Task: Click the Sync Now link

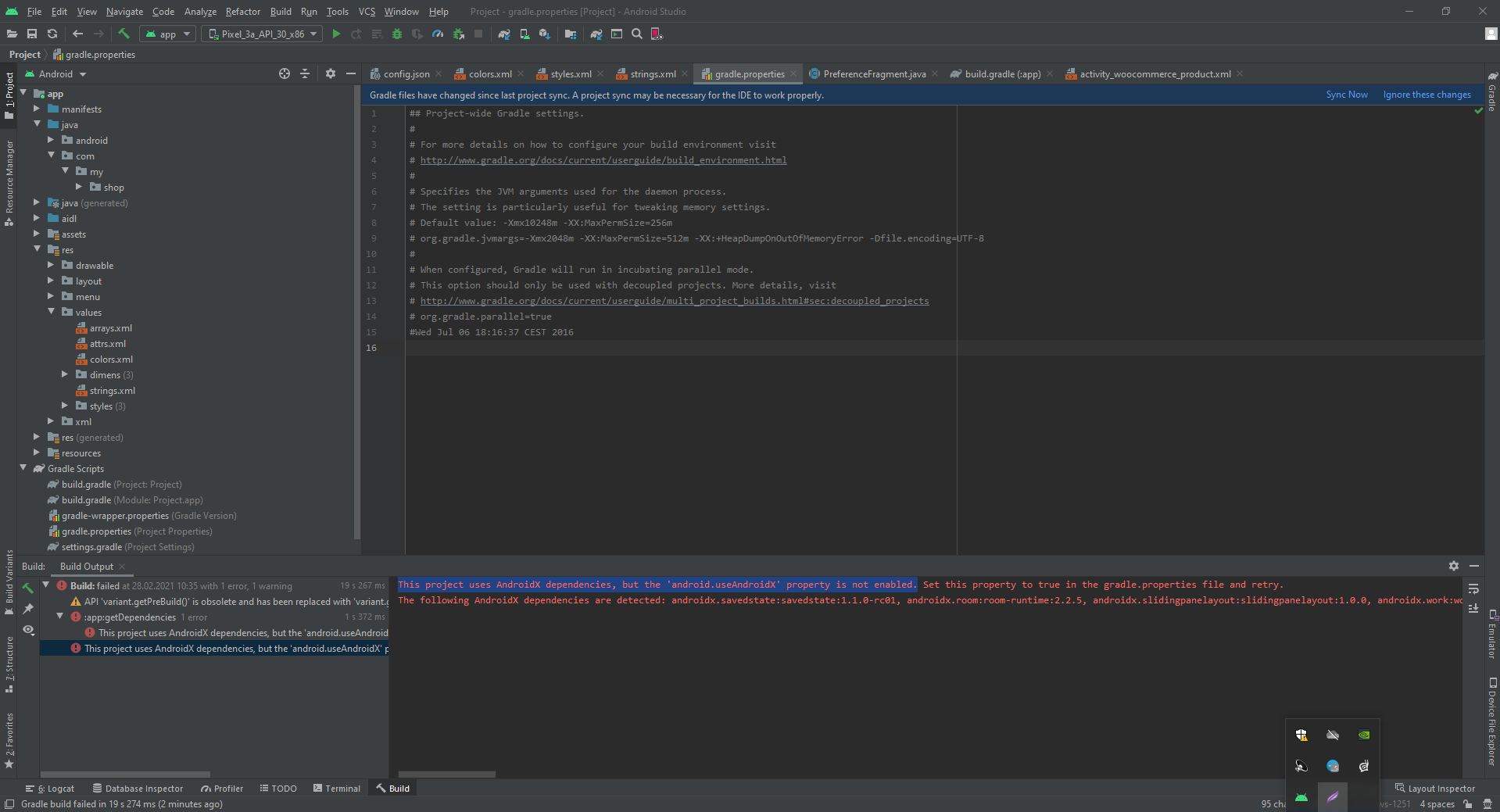Action: click(x=1347, y=95)
